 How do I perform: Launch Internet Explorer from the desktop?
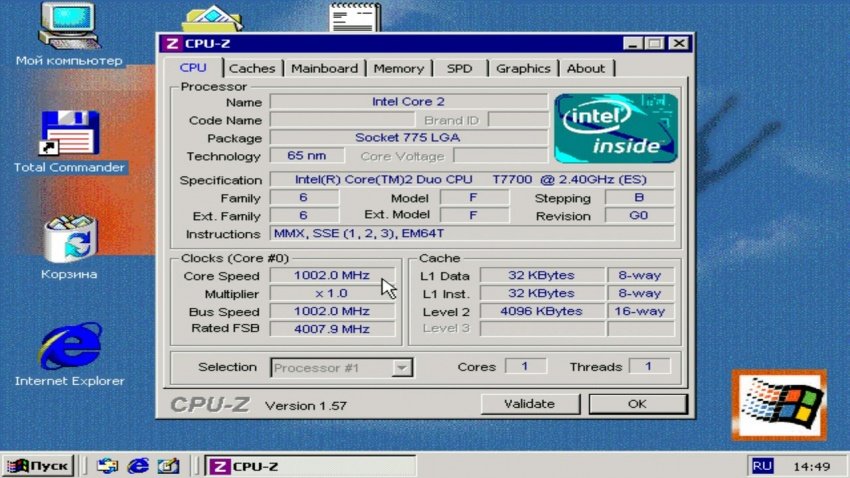[70, 346]
